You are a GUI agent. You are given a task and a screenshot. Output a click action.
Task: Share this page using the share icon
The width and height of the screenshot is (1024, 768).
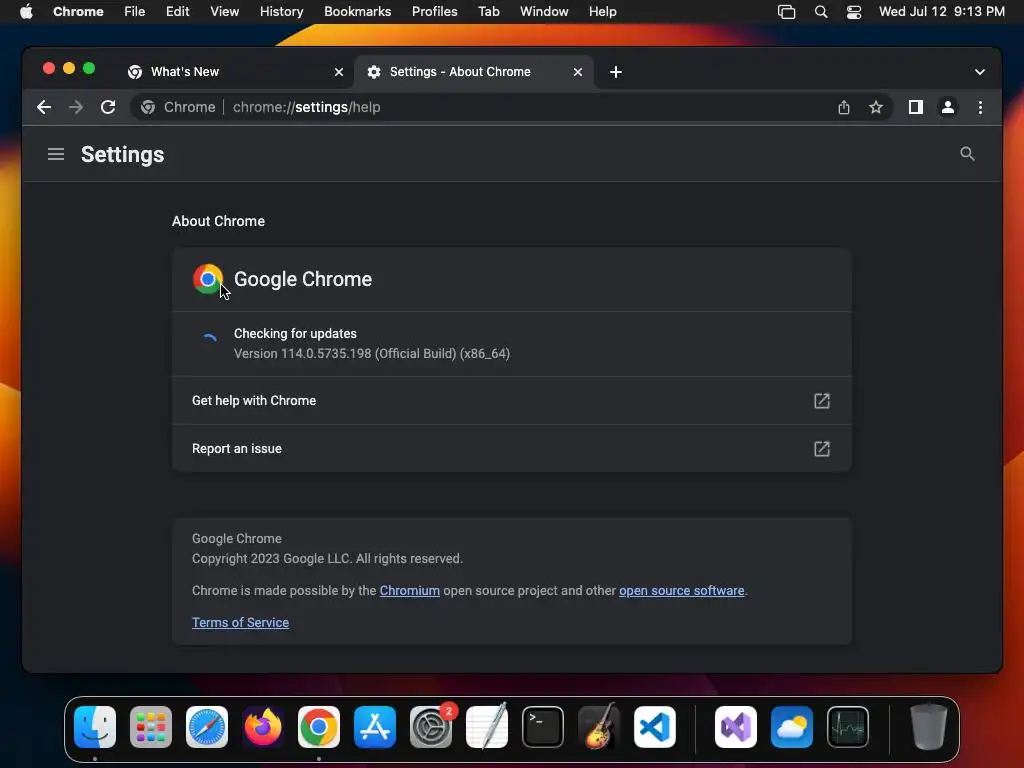click(x=844, y=107)
